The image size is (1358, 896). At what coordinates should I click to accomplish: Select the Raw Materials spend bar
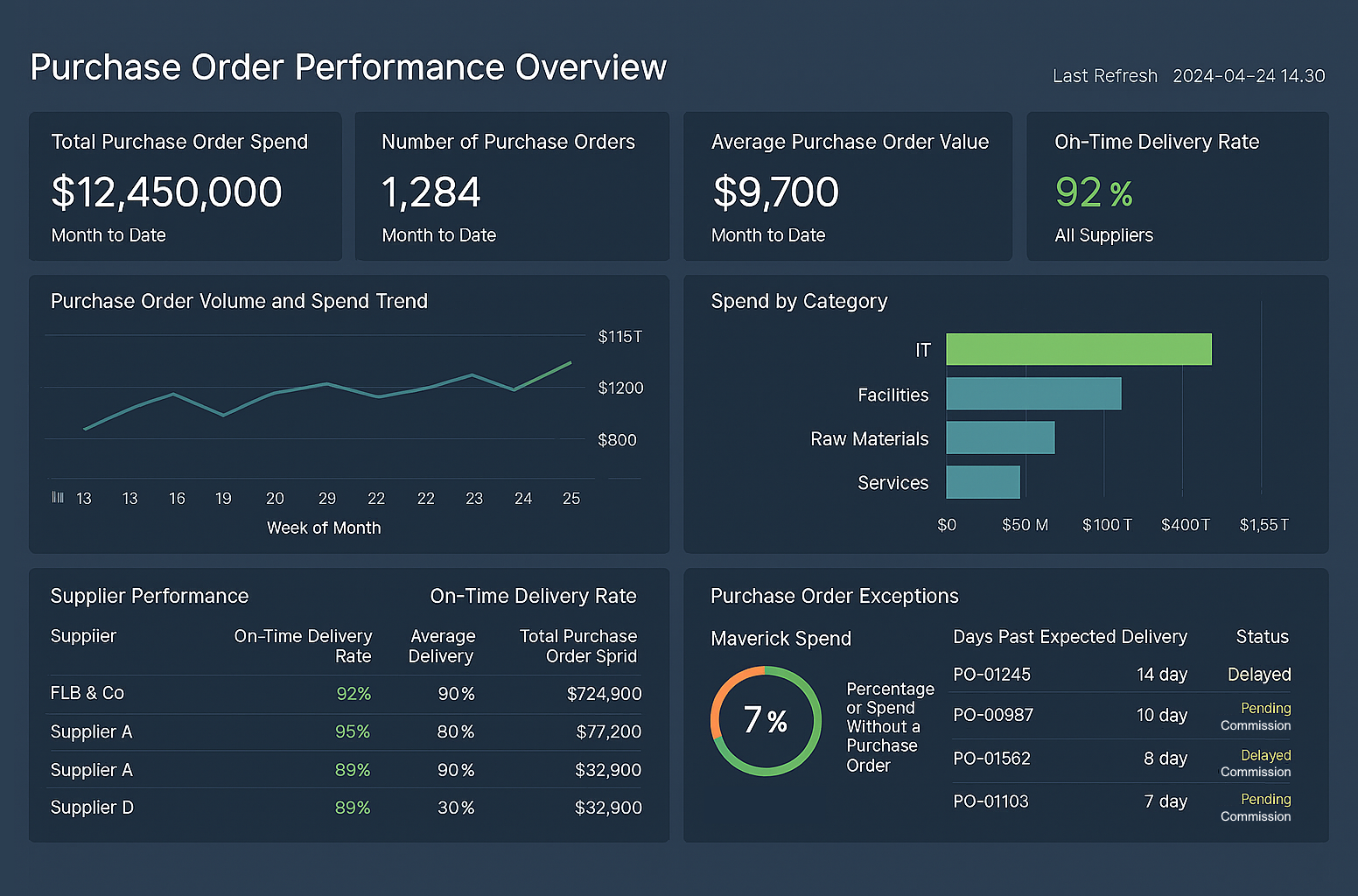[x=1000, y=437]
